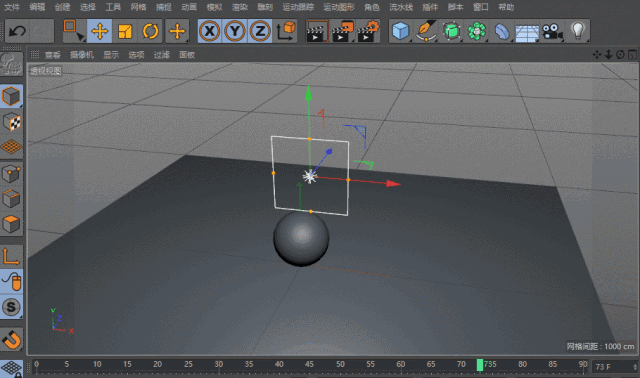Click the Undo arrow icon

click(17, 31)
